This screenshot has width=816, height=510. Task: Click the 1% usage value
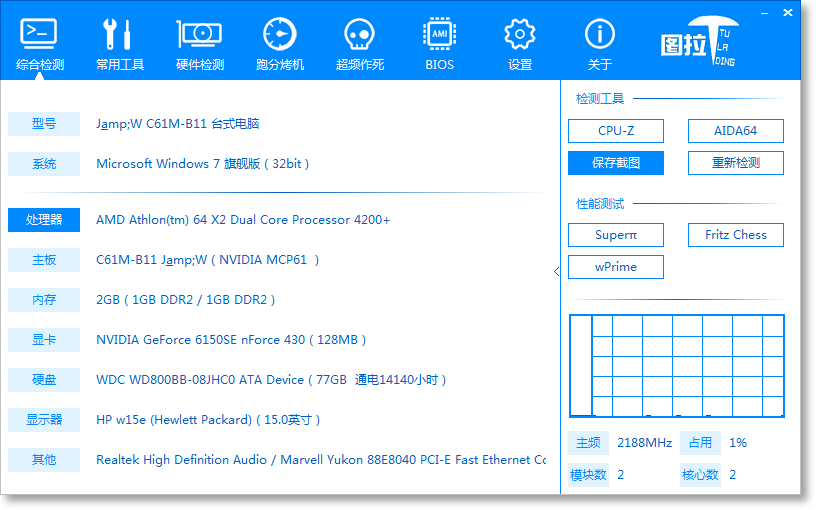coord(738,443)
